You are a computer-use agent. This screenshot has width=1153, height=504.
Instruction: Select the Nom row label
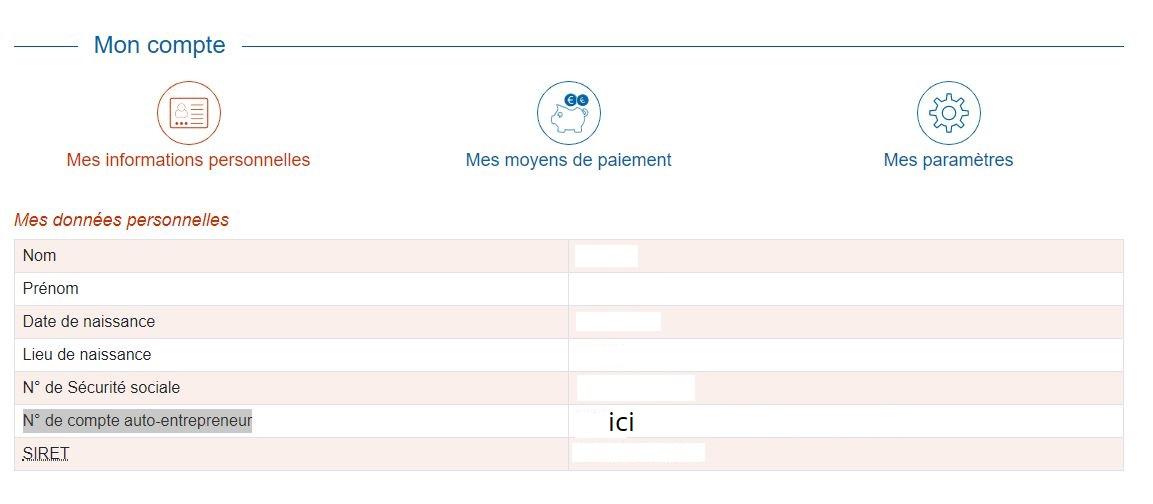pos(40,256)
